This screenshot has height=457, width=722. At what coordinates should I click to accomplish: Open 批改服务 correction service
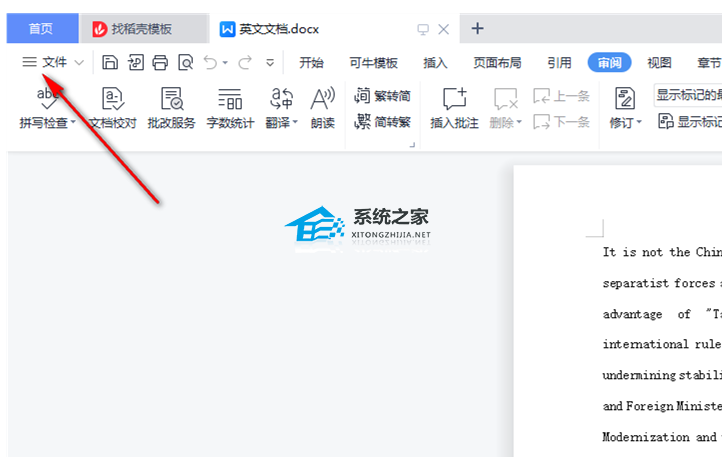[172, 107]
